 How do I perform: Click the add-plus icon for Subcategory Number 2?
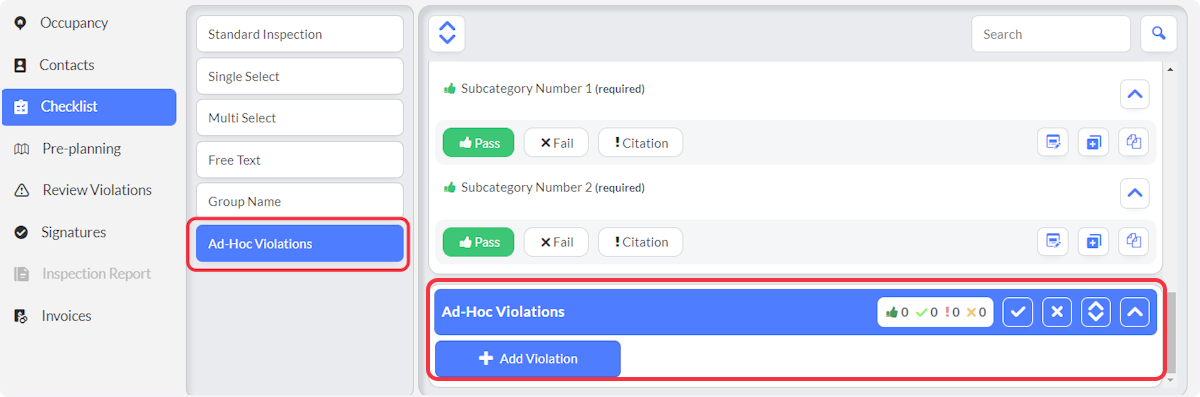1093,241
